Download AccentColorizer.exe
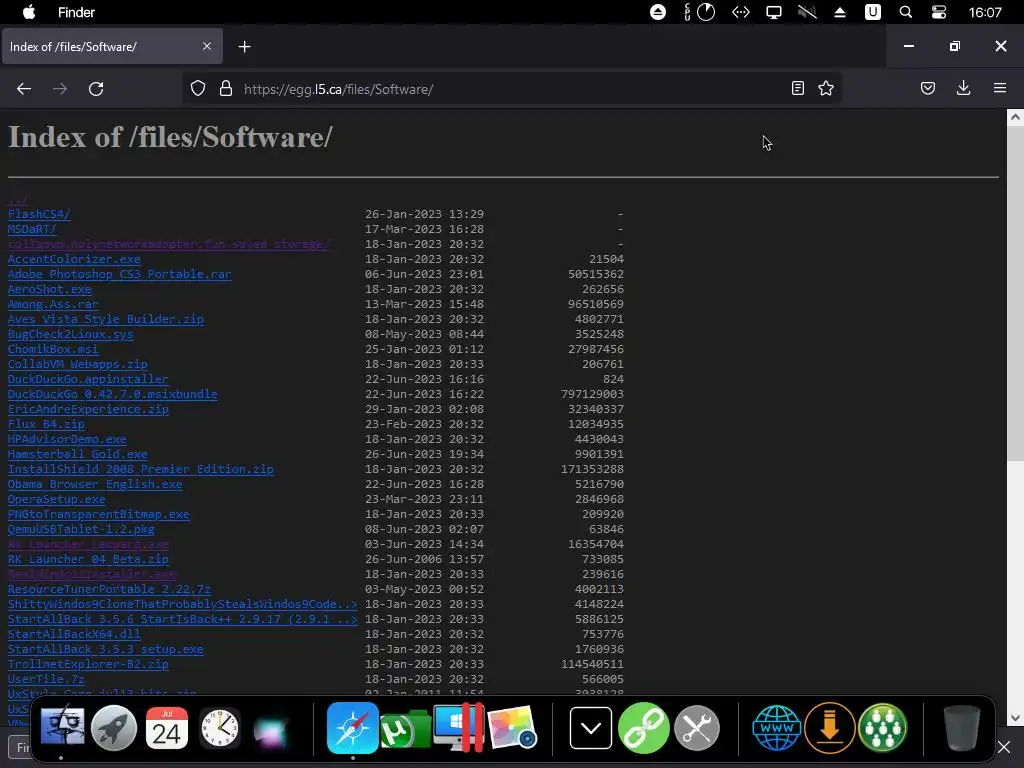The image size is (1024, 768). pyautogui.click(x=74, y=259)
